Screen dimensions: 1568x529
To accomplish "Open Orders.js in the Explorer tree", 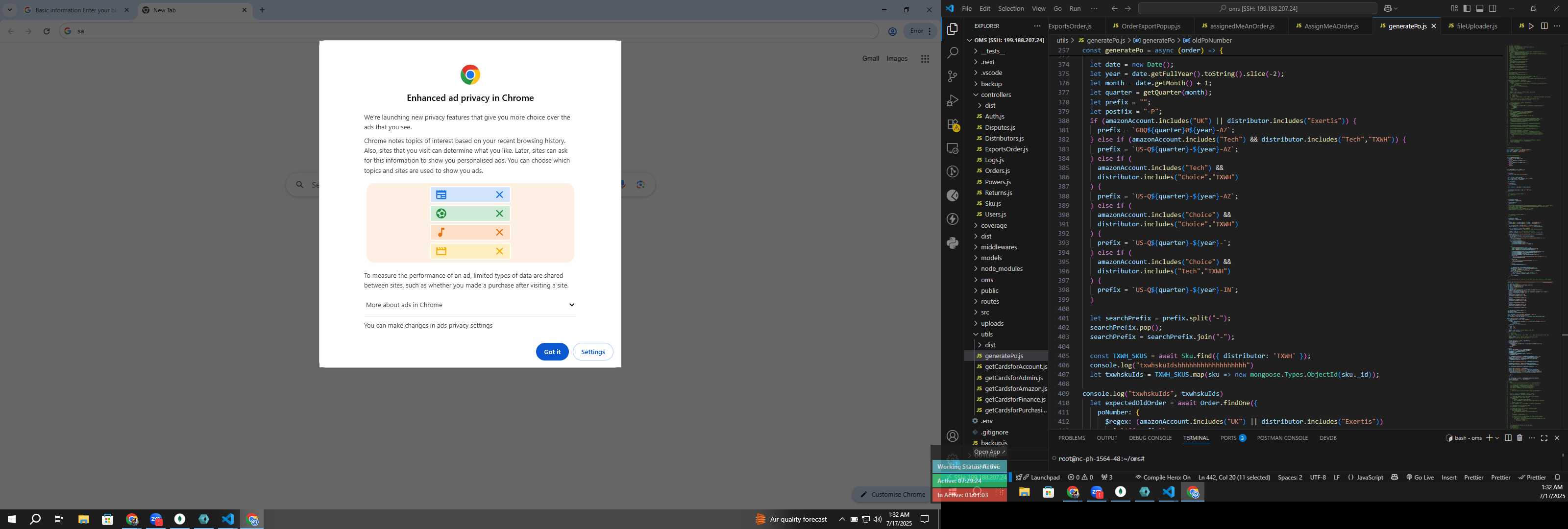I will 997,171.
